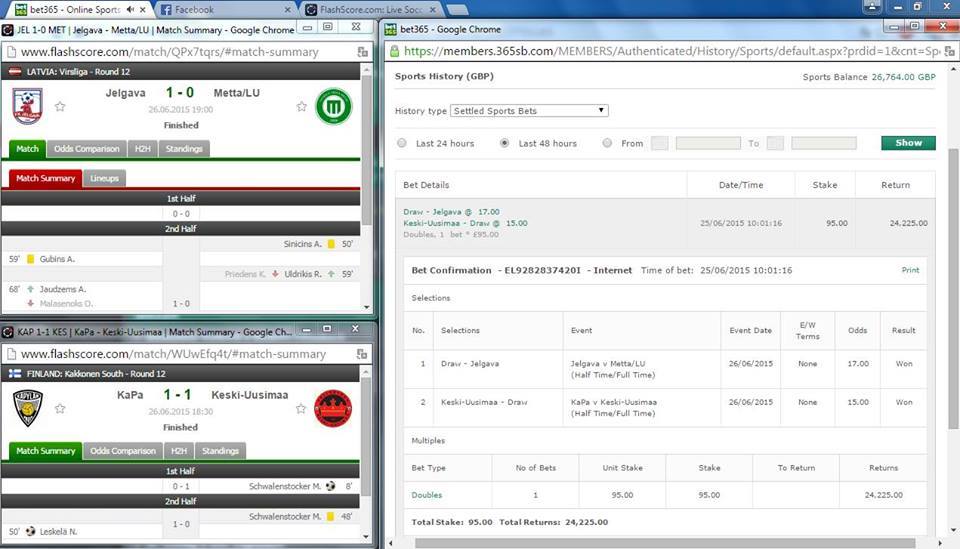Viewport: 960px width, 549px height.
Task: Click the translate icon in KaPa window address bar
Action: point(362,354)
